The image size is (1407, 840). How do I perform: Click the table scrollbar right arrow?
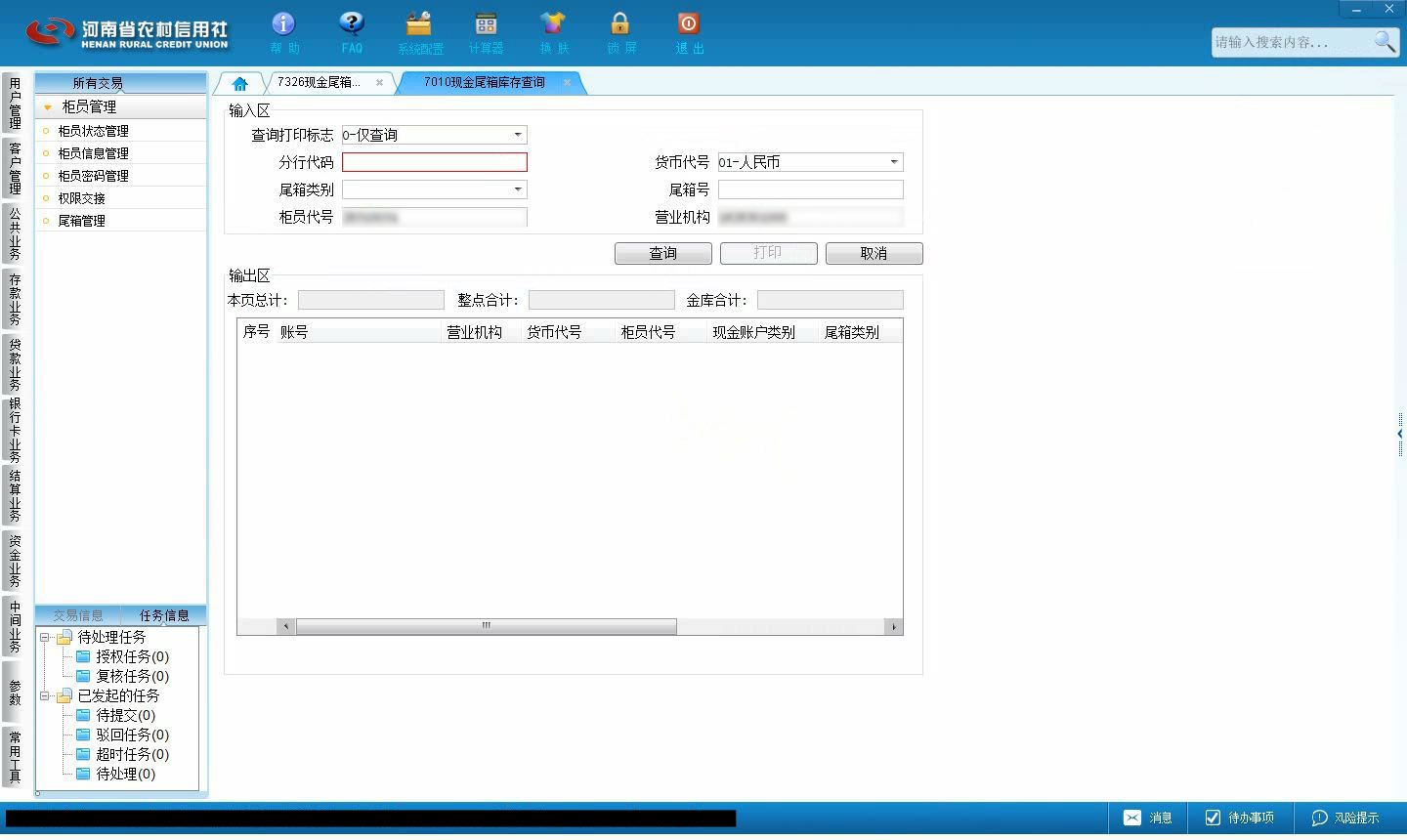click(x=894, y=626)
